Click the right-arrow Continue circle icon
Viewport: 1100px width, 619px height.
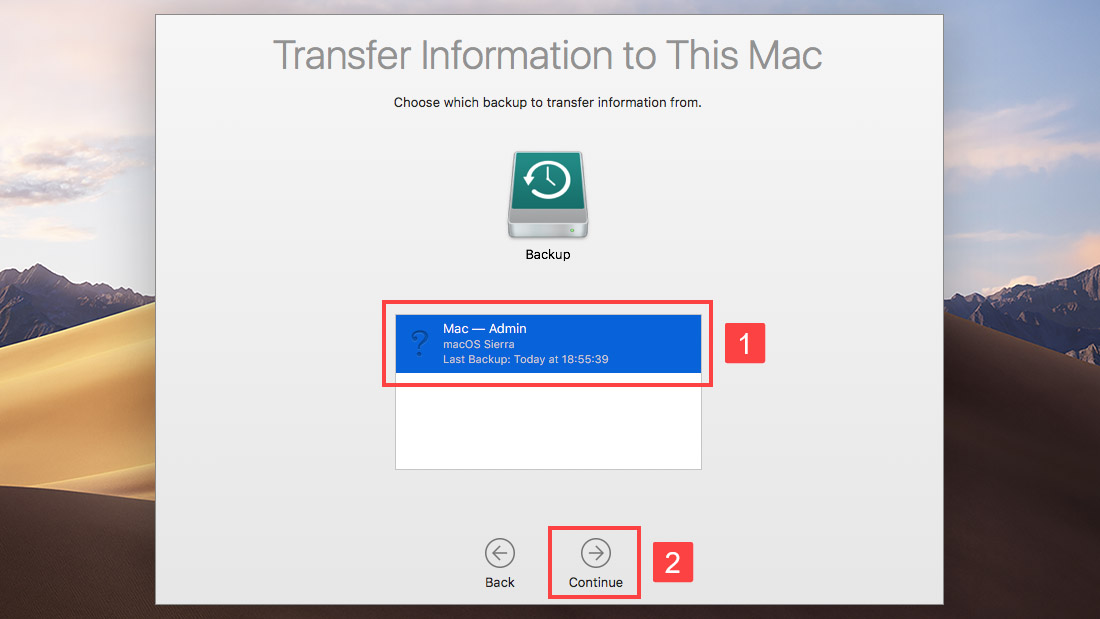[x=596, y=553]
